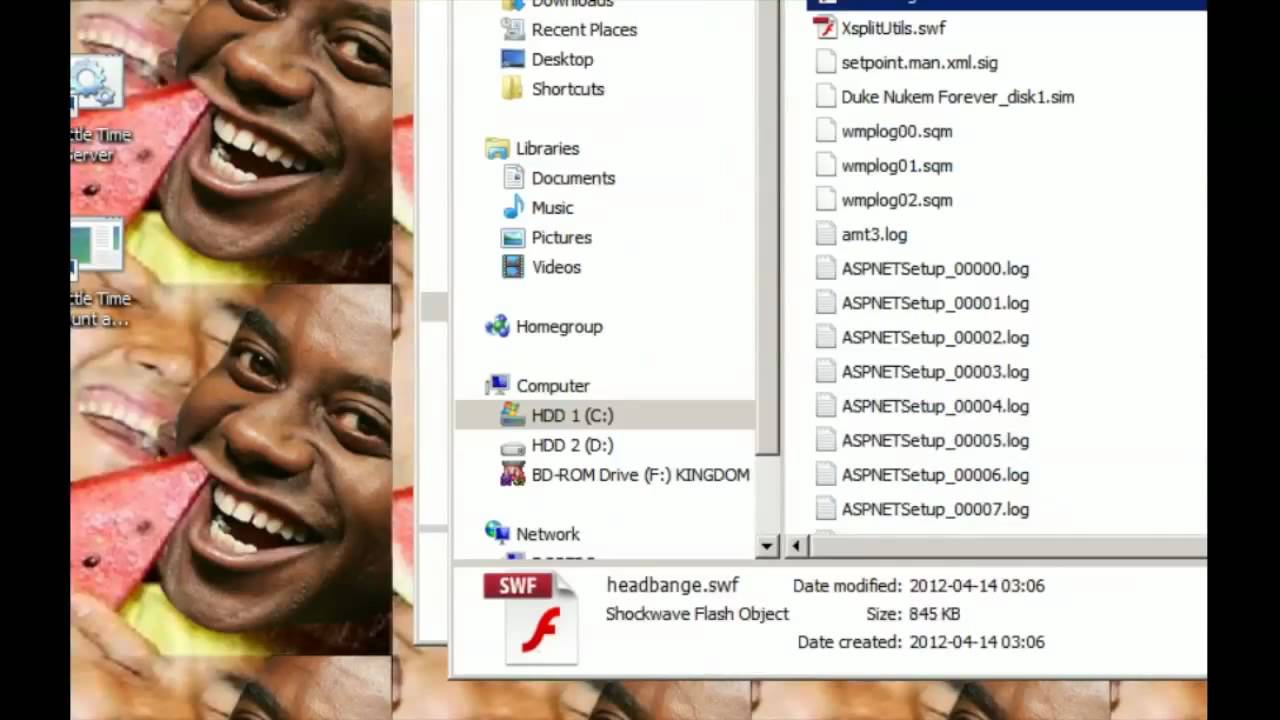Select file ASPNETSetup_00001.log
Screen dimensions: 1280x720
pyautogui.click(x=935, y=303)
